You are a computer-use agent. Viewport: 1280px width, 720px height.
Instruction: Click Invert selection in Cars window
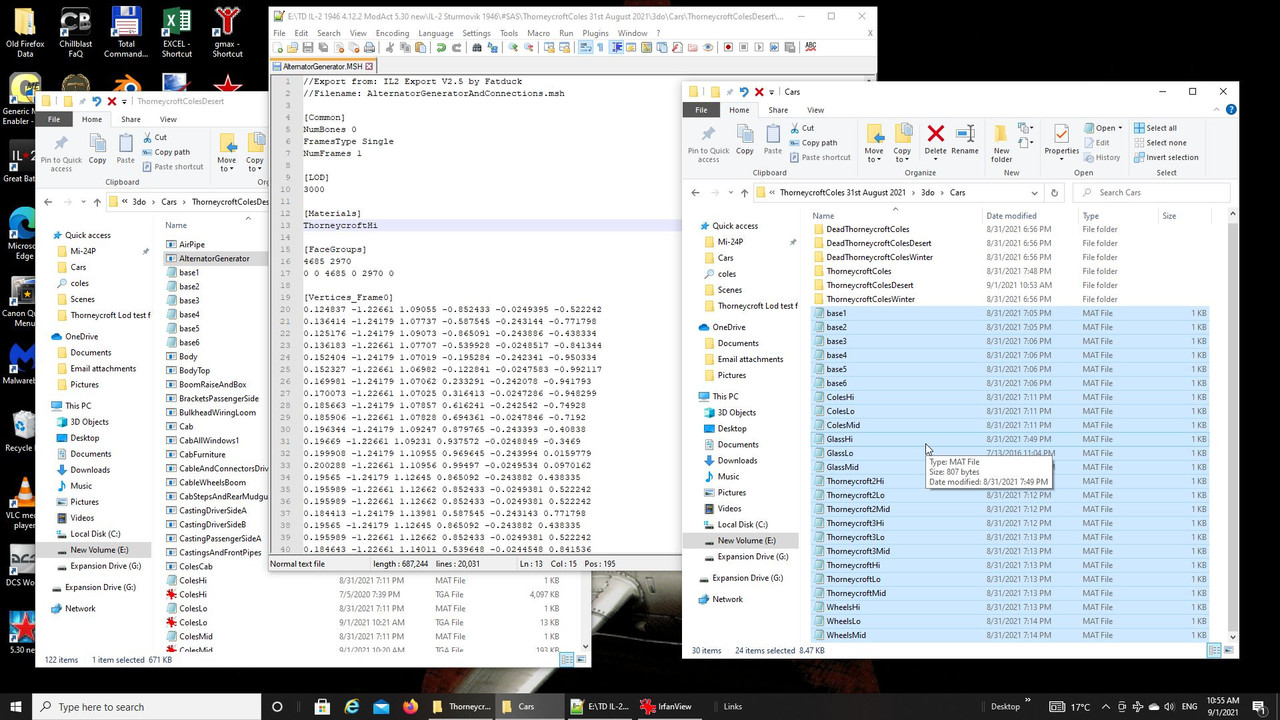[x=1164, y=157]
